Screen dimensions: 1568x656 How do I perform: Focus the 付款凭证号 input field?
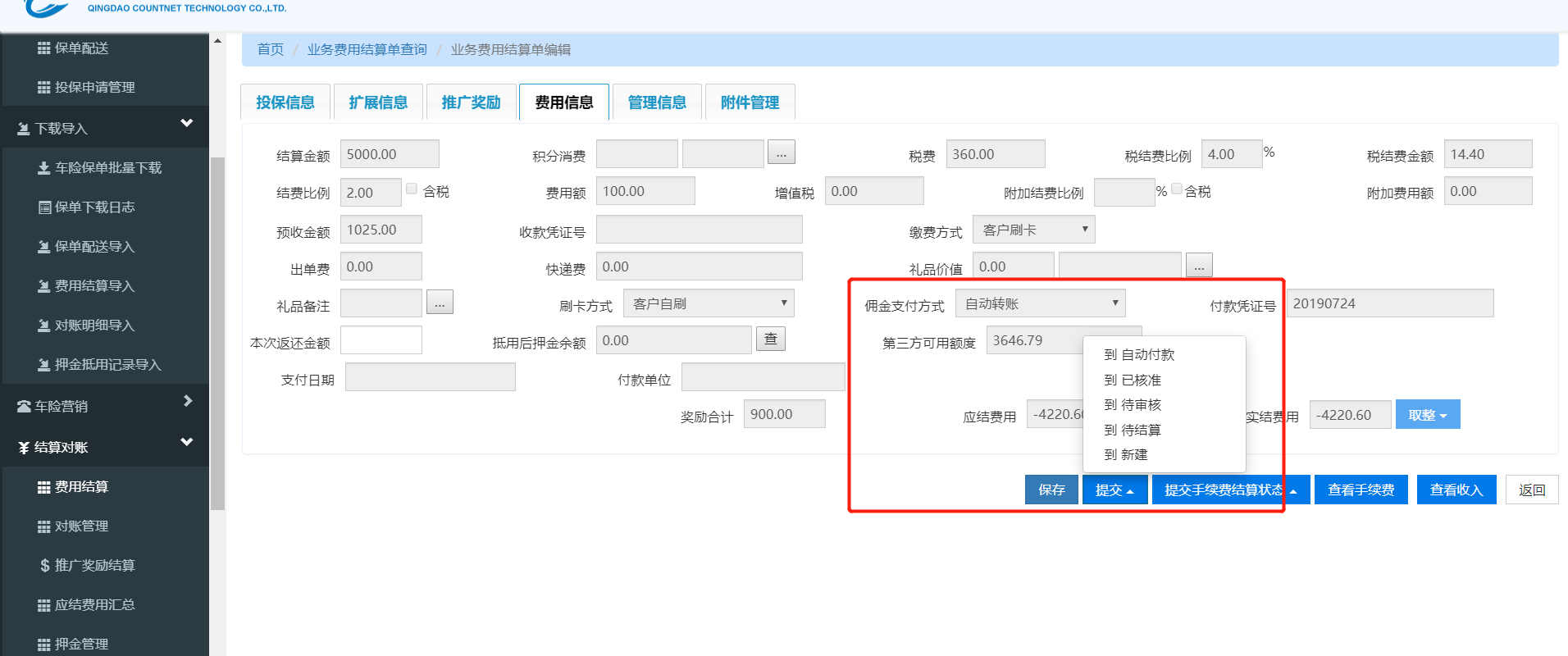pos(1390,303)
